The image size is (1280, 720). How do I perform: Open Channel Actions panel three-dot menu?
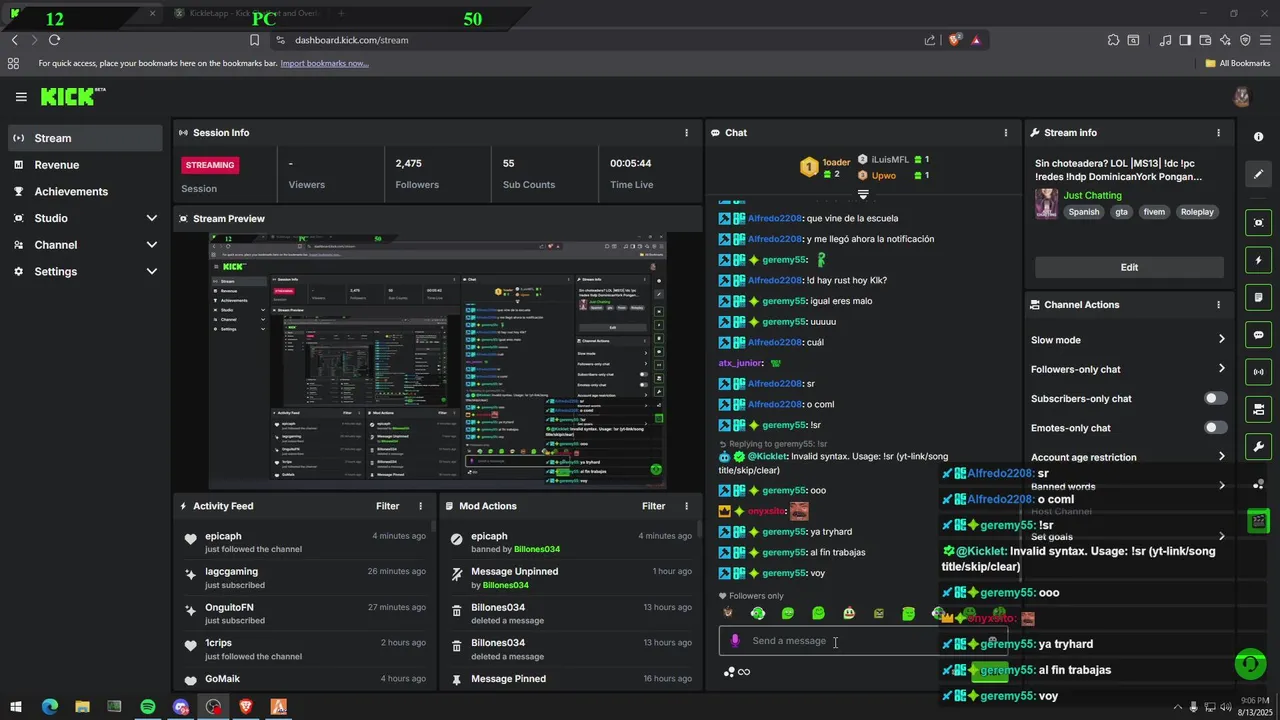click(x=1218, y=305)
